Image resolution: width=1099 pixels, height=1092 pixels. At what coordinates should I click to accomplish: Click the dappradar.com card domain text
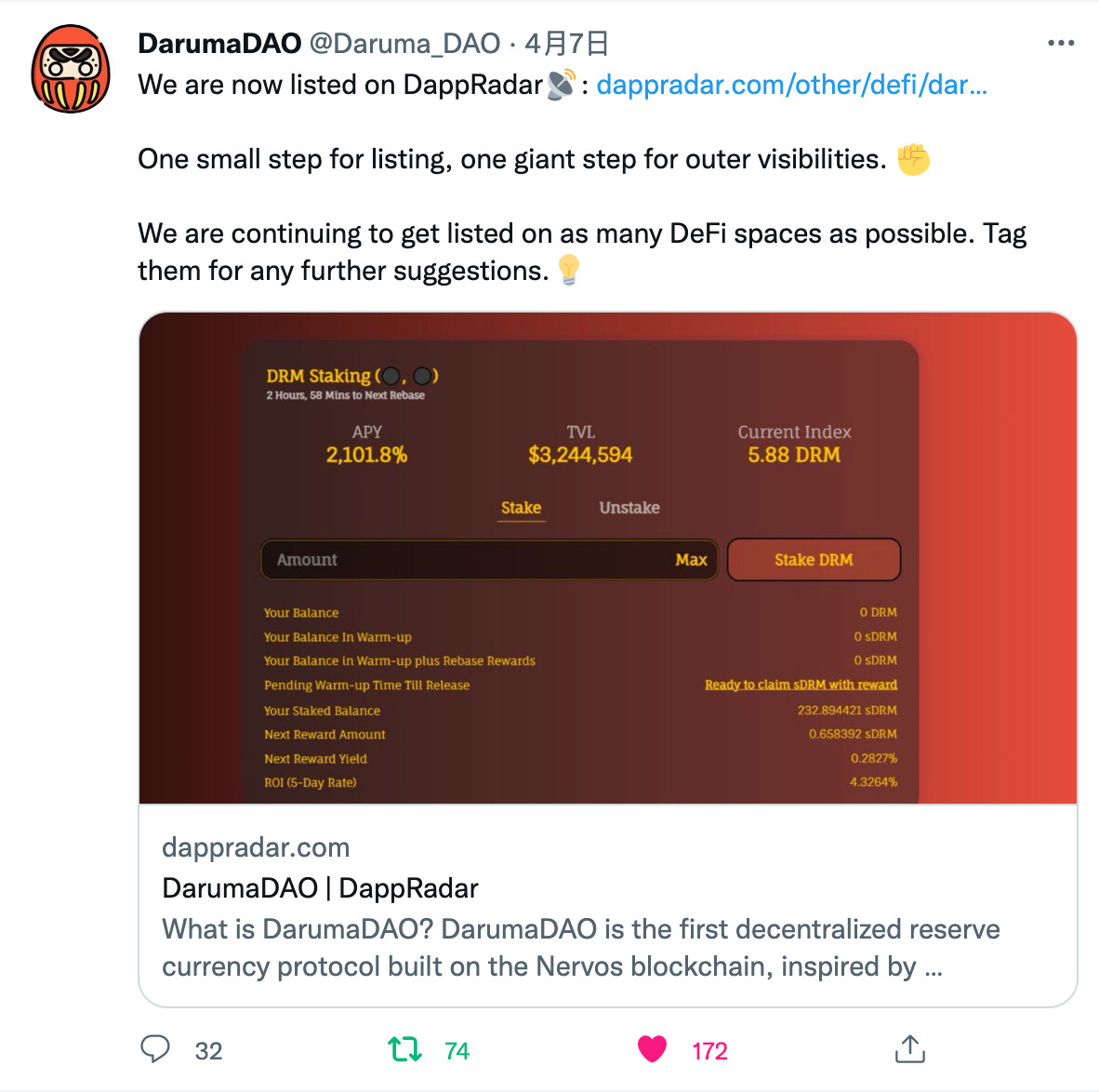pos(255,847)
